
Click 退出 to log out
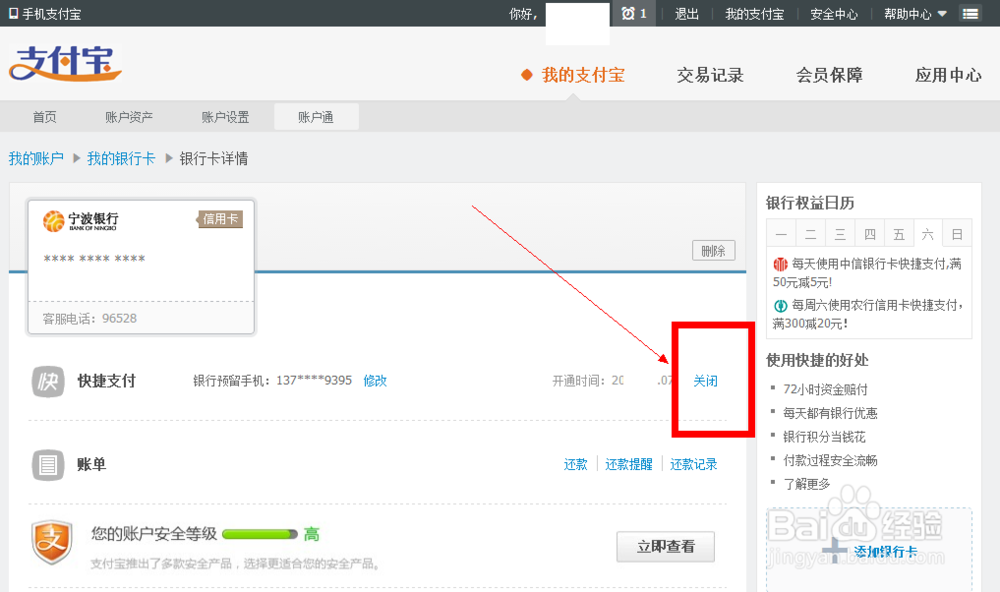687,13
